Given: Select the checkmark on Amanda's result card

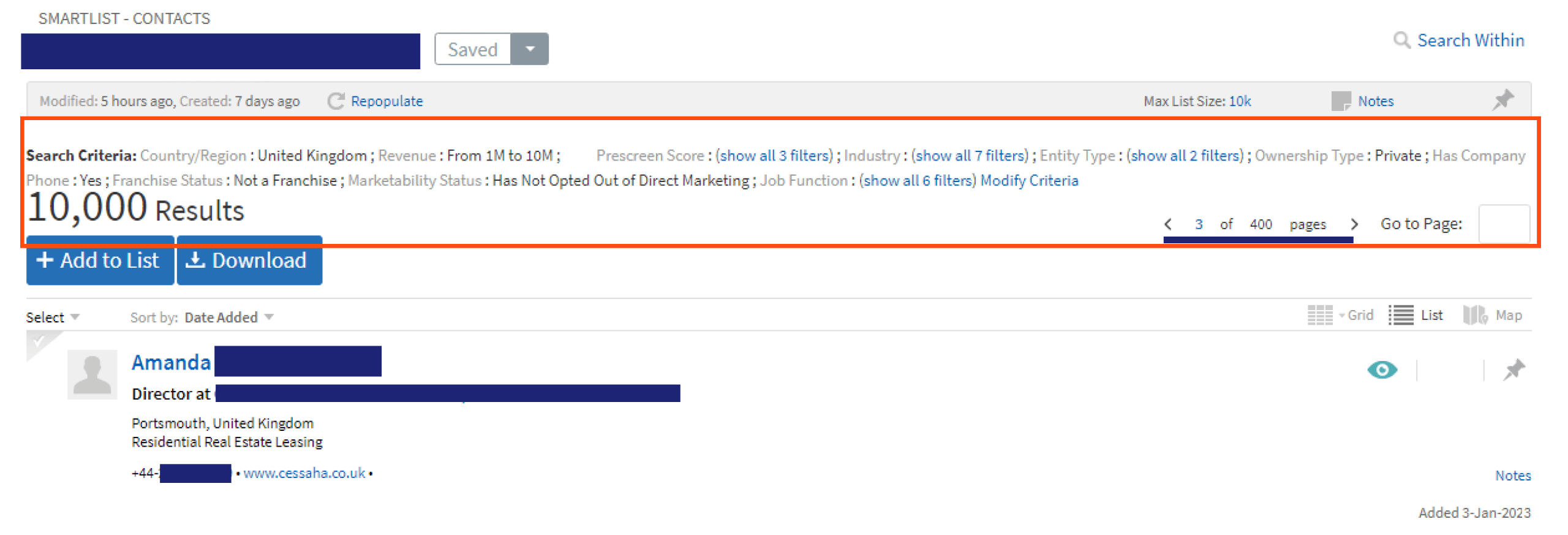Looking at the screenshot, I should click(x=39, y=342).
